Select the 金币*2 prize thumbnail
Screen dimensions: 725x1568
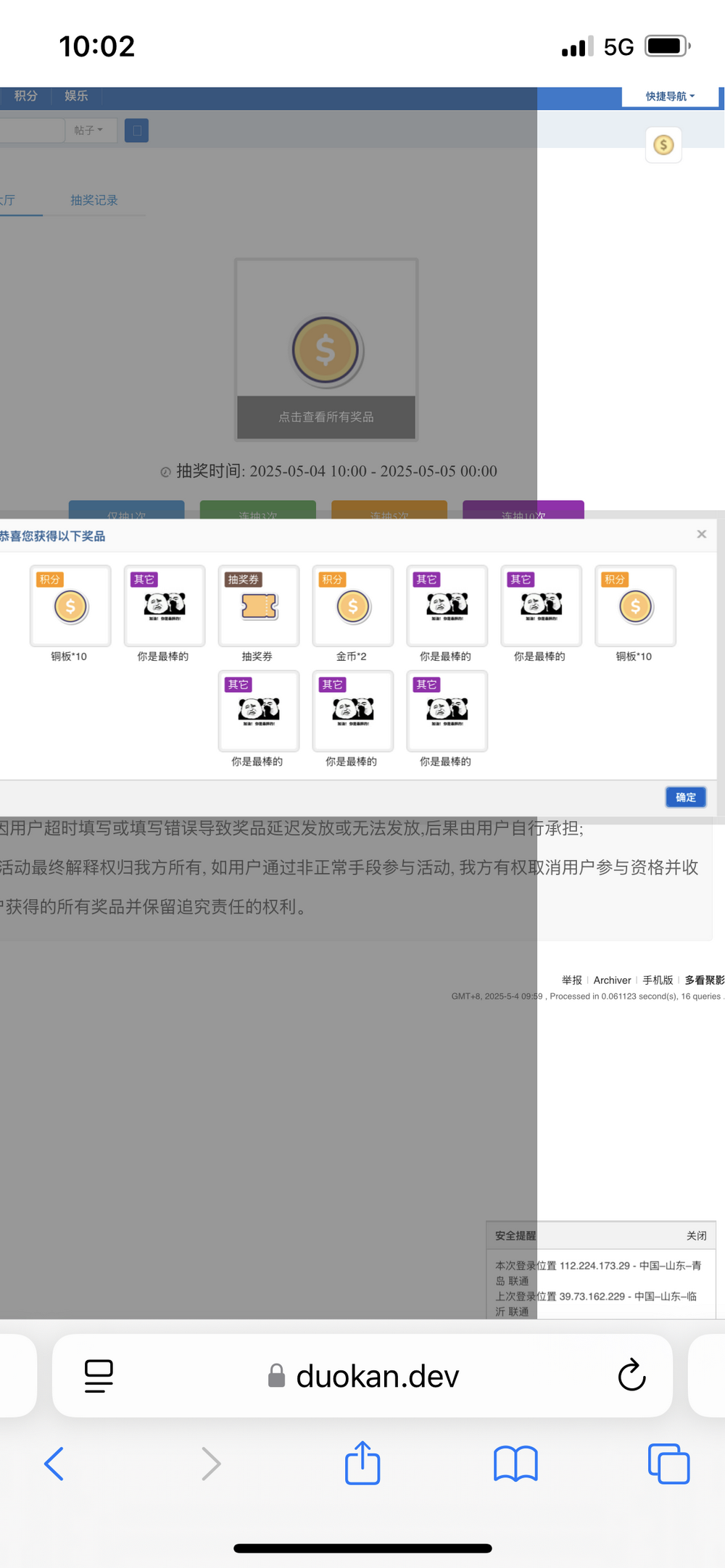click(353, 606)
